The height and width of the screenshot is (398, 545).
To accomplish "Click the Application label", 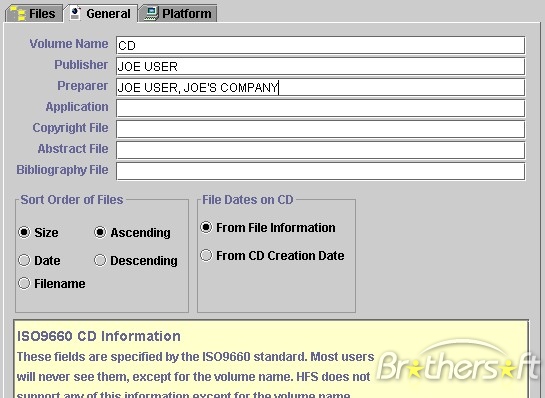I will point(77,107).
